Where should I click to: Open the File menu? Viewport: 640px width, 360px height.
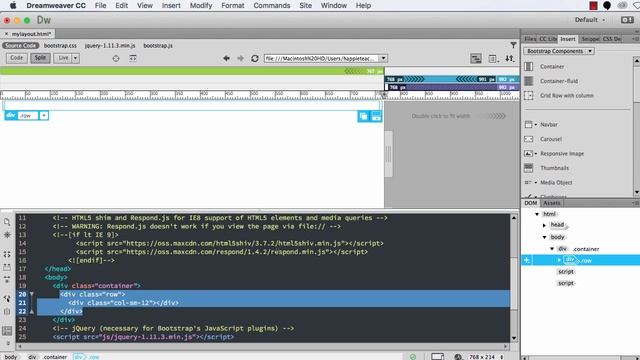(x=100, y=6)
